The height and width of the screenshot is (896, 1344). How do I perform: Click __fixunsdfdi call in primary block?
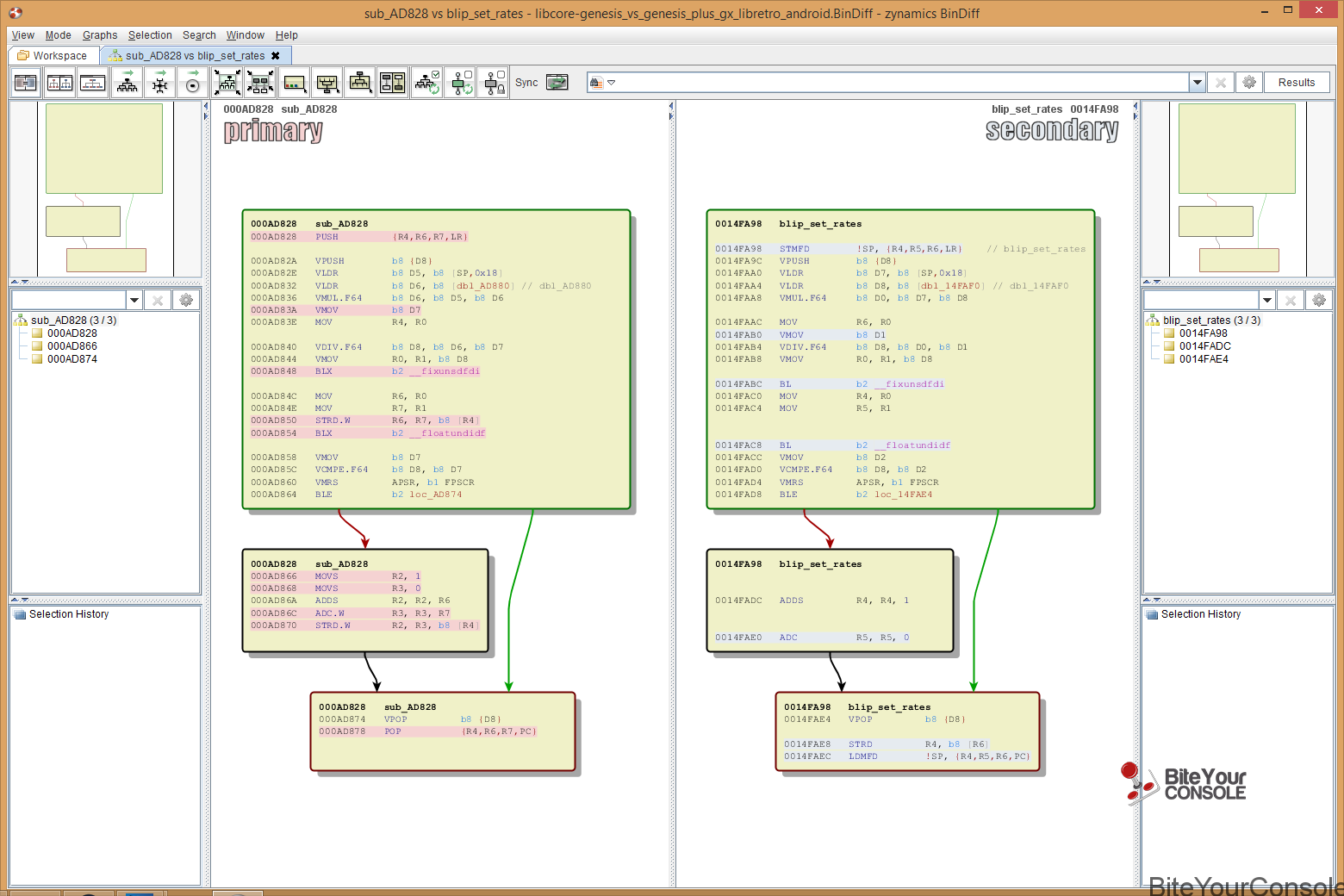(x=444, y=371)
